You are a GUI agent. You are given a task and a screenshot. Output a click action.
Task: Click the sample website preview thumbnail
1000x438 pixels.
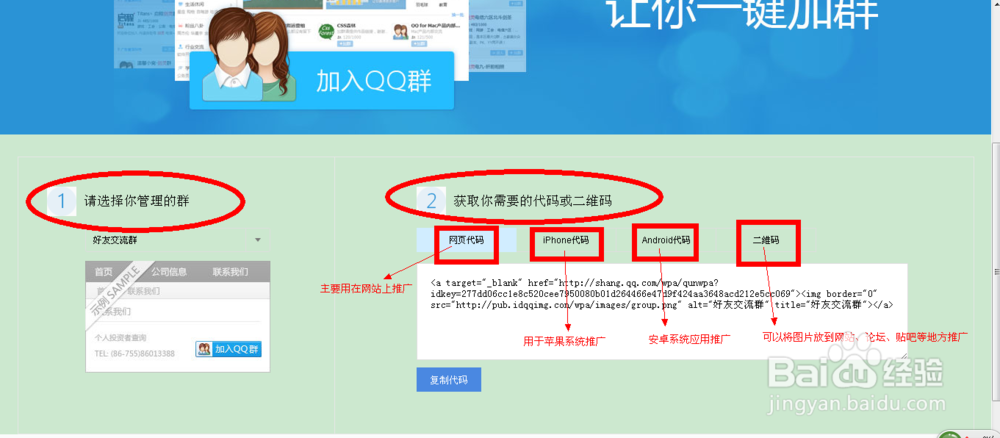point(178,316)
